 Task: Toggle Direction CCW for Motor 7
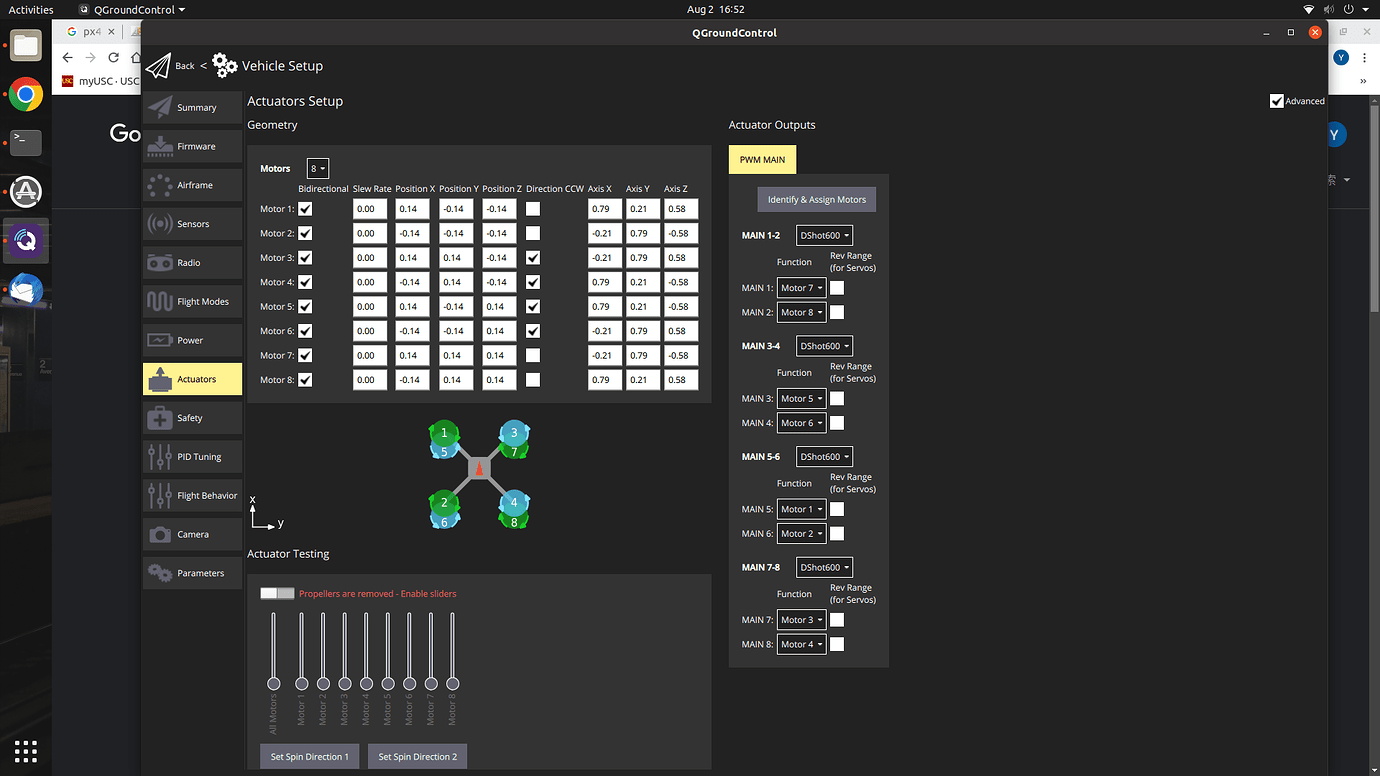click(x=532, y=355)
